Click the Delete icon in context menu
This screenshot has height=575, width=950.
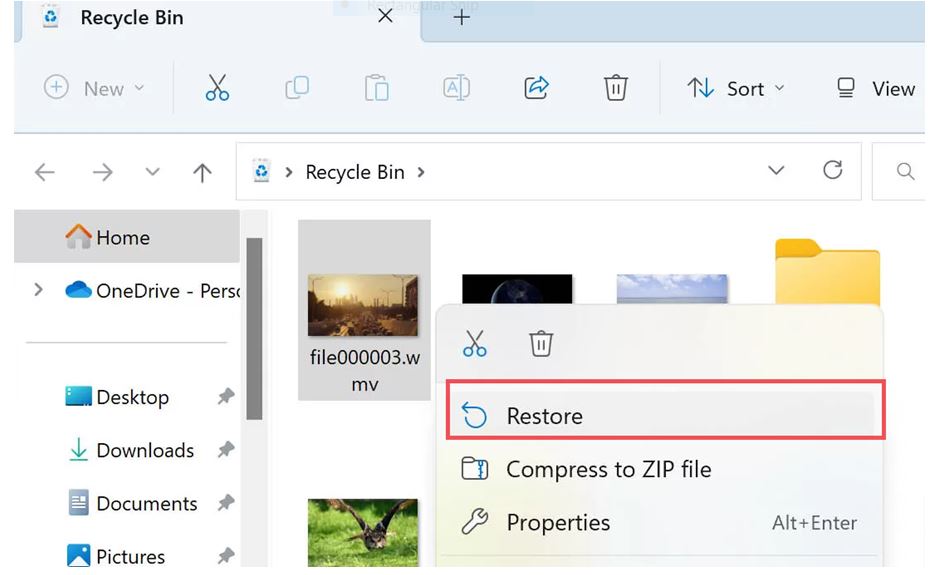point(541,344)
